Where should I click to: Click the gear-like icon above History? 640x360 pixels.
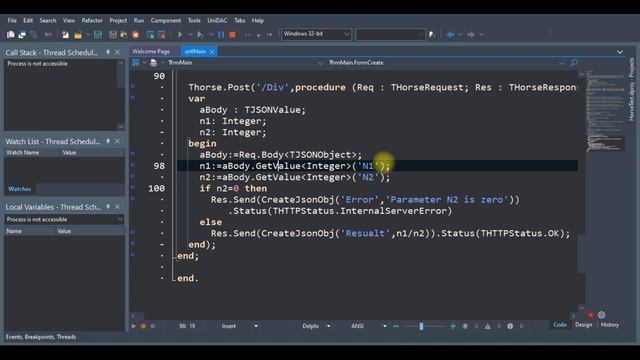tap(602, 315)
